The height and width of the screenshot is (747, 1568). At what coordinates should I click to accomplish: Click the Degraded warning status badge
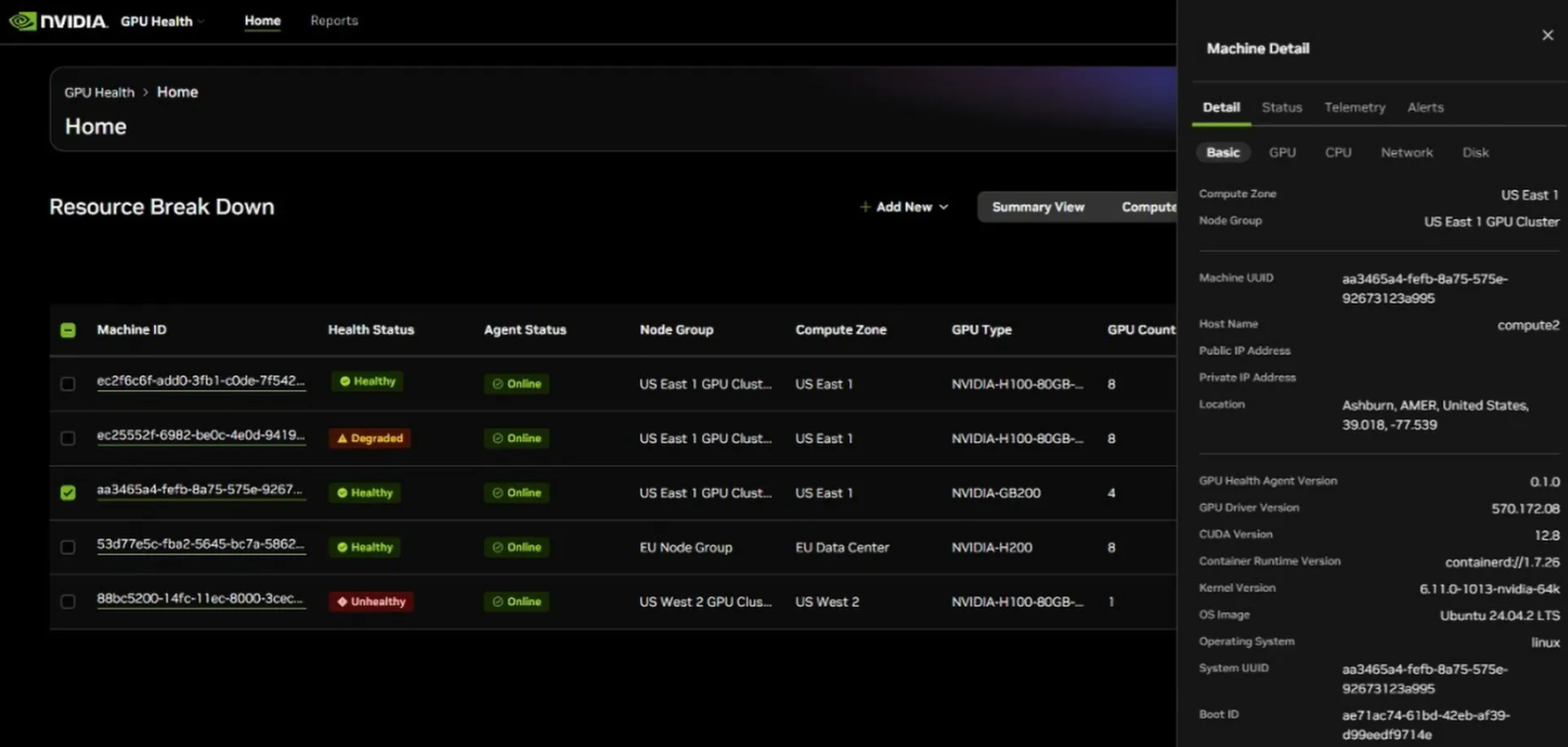click(370, 438)
